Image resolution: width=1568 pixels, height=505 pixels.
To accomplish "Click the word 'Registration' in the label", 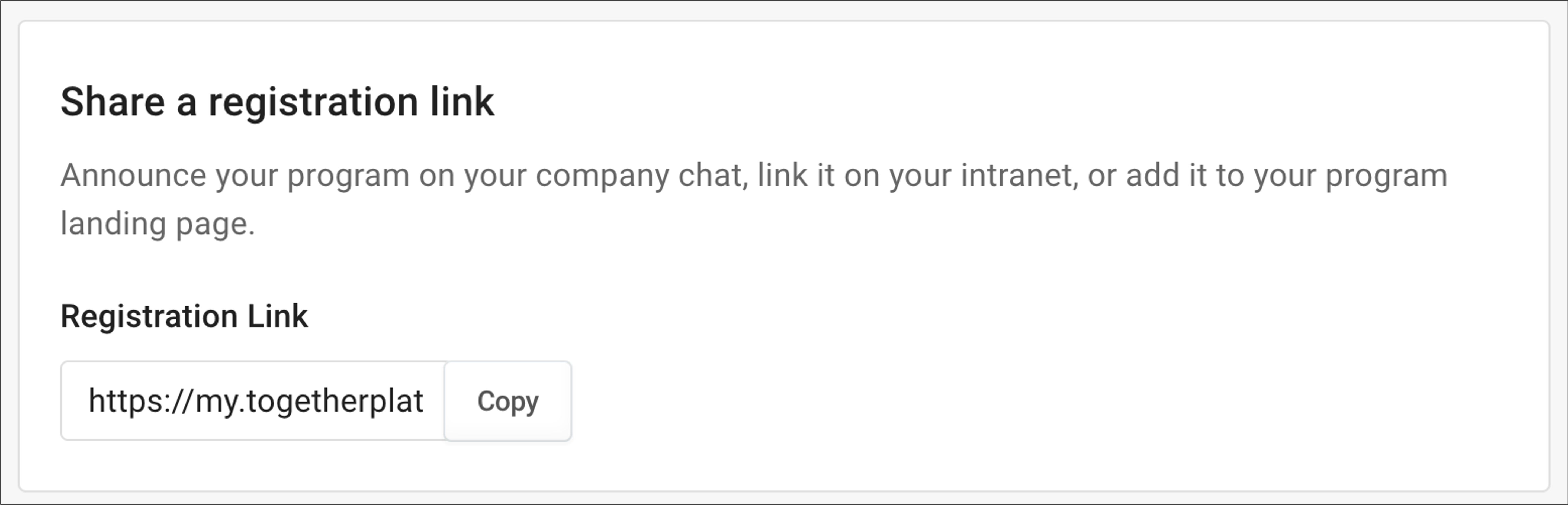I will click(149, 317).
